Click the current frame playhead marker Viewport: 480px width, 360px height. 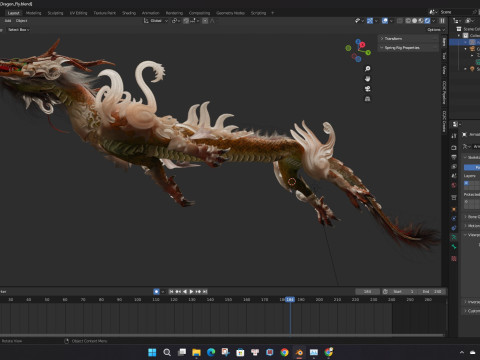point(290,300)
